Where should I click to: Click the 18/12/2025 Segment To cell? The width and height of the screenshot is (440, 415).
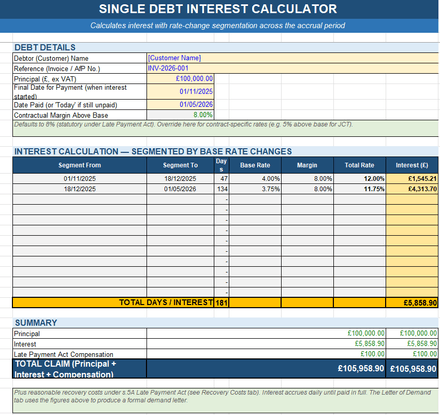click(180, 179)
